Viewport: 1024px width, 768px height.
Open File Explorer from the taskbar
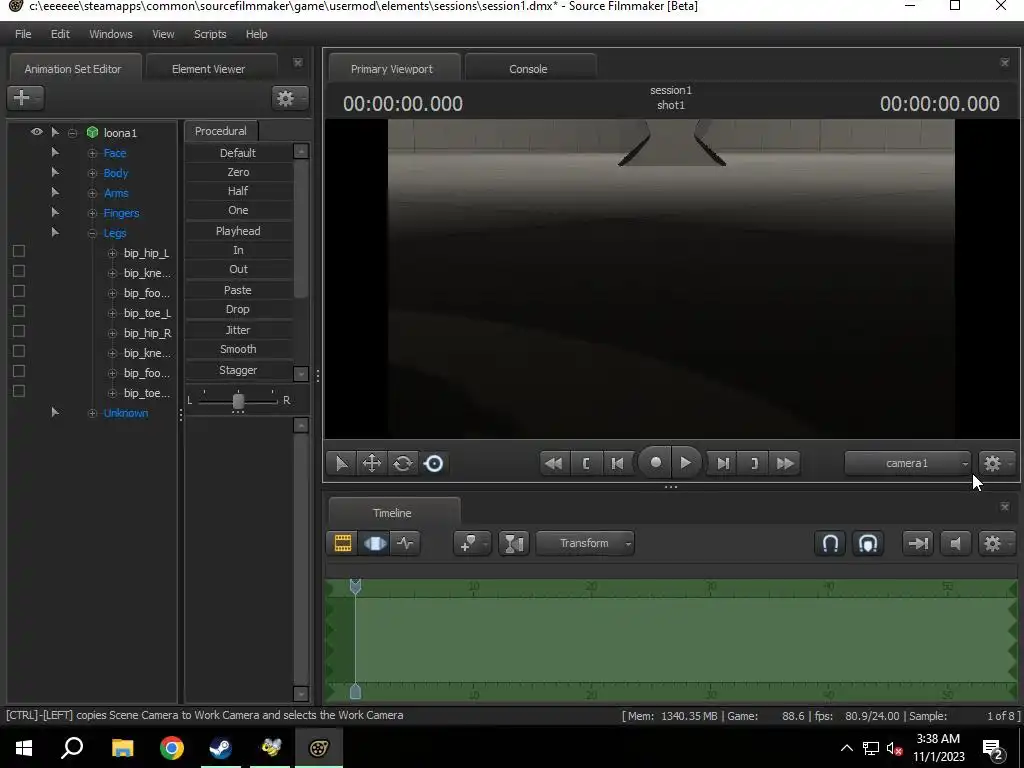[x=122, y=748]
